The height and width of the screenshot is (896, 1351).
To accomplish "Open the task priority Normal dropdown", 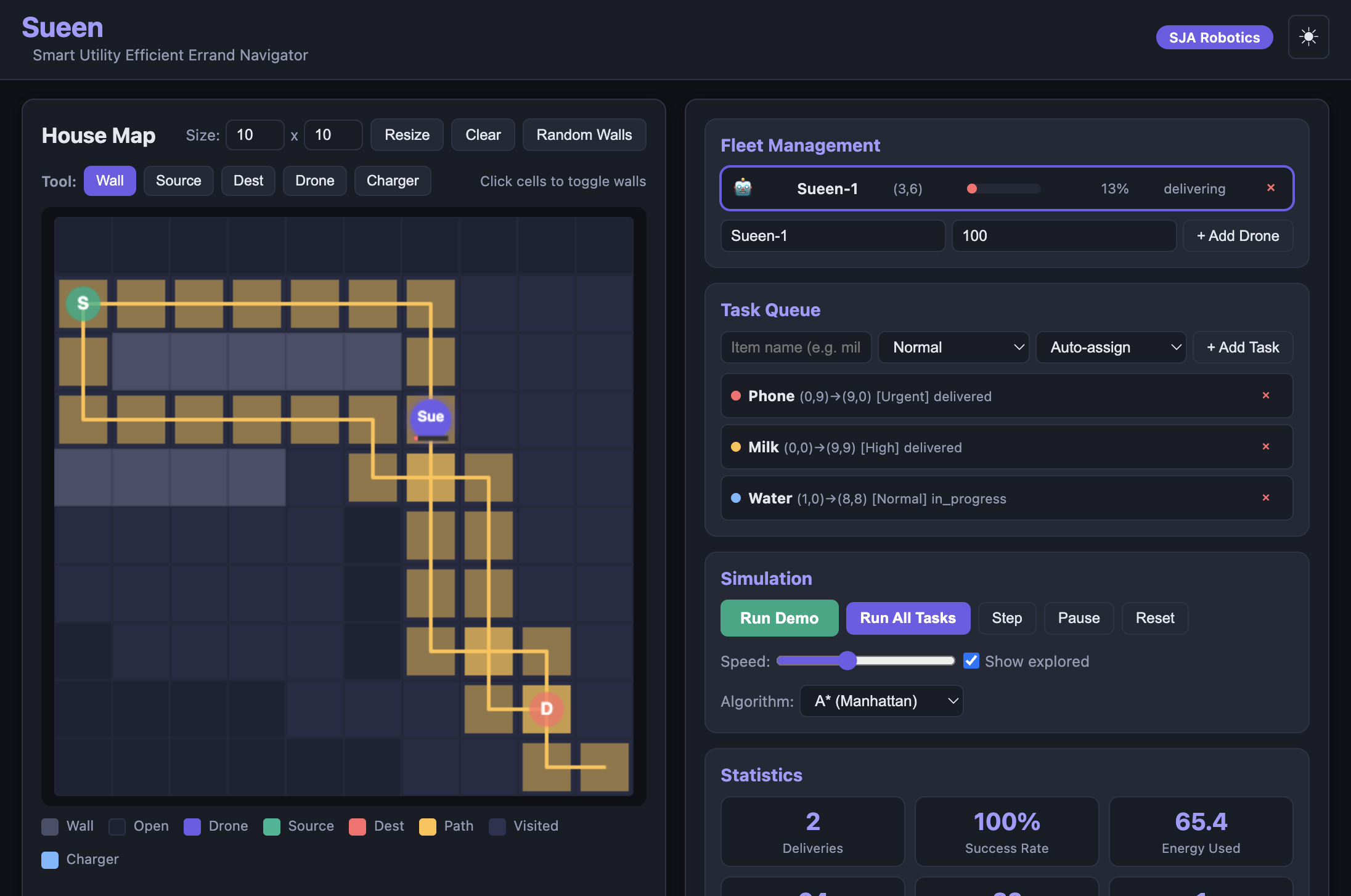I will pyautogui.click(x=953, y=348).
